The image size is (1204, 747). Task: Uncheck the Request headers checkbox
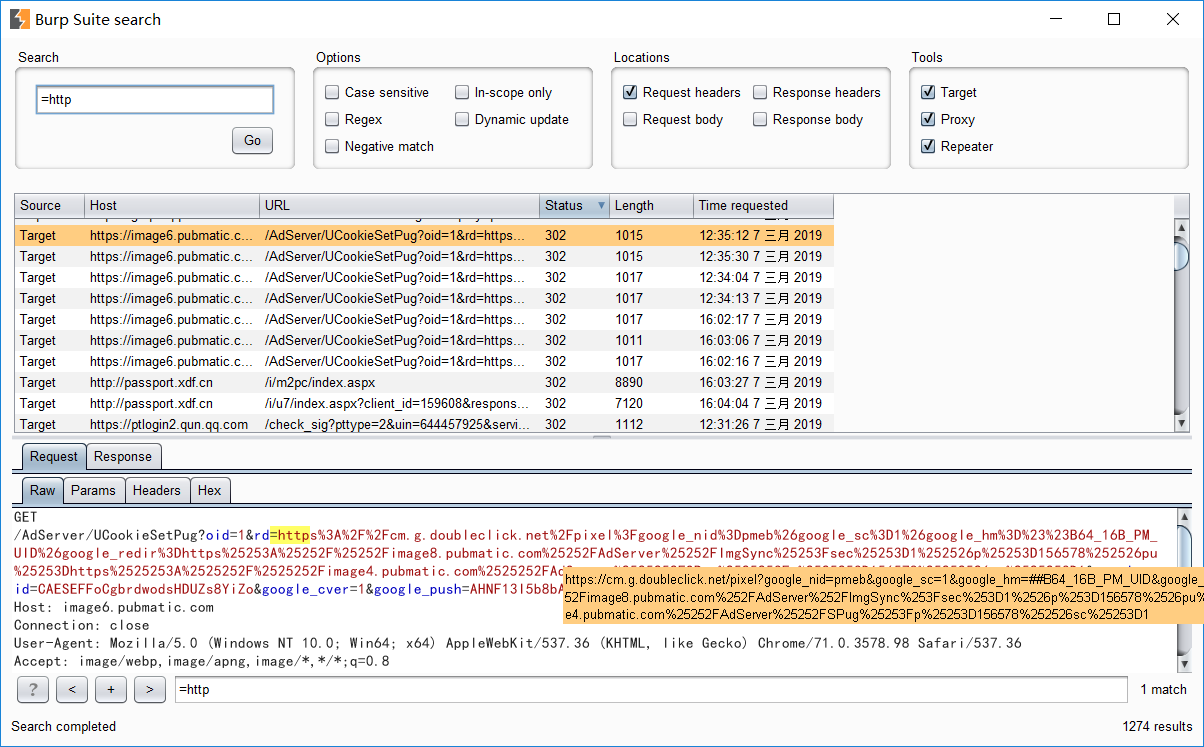pyautogui.click(x=631, y=93)
